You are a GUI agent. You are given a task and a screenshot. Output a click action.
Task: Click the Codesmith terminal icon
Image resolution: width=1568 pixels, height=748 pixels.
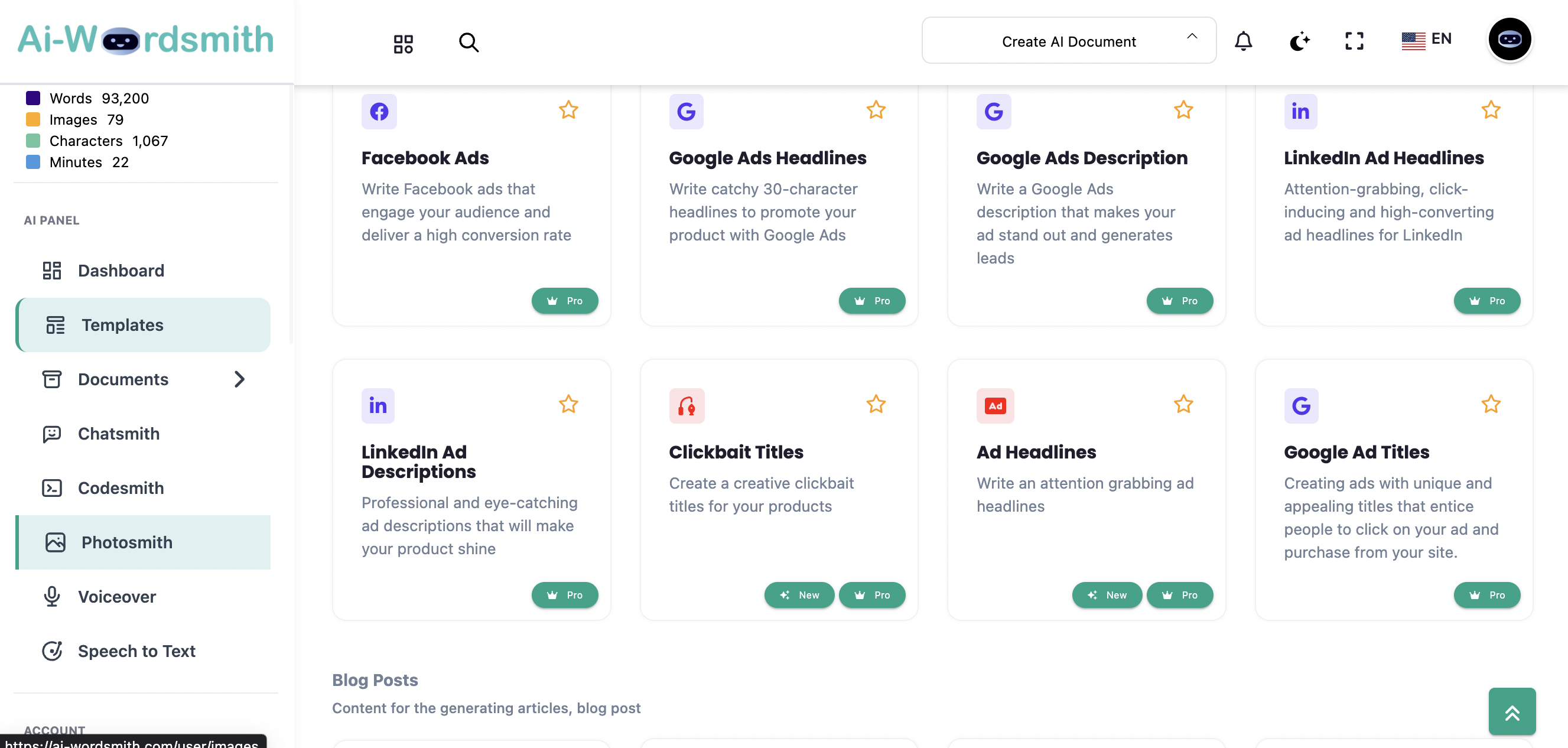pyautogui.click(x=52, y=488)
